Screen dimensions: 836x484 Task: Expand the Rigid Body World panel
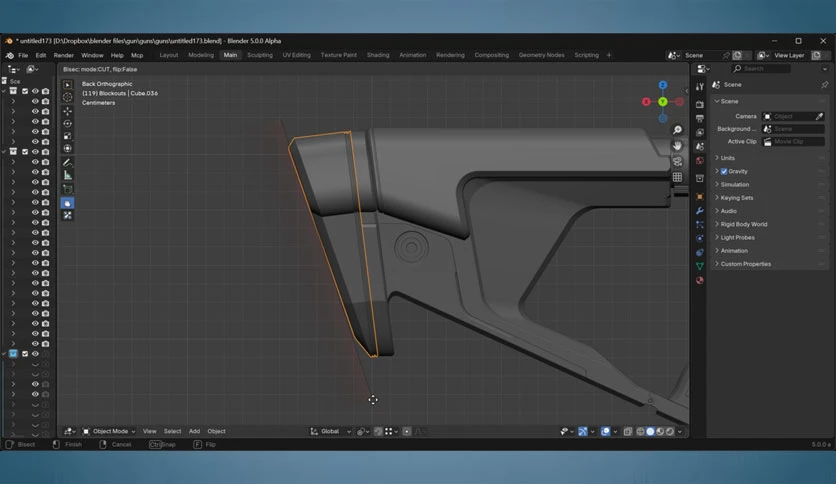tap(769, 224)
